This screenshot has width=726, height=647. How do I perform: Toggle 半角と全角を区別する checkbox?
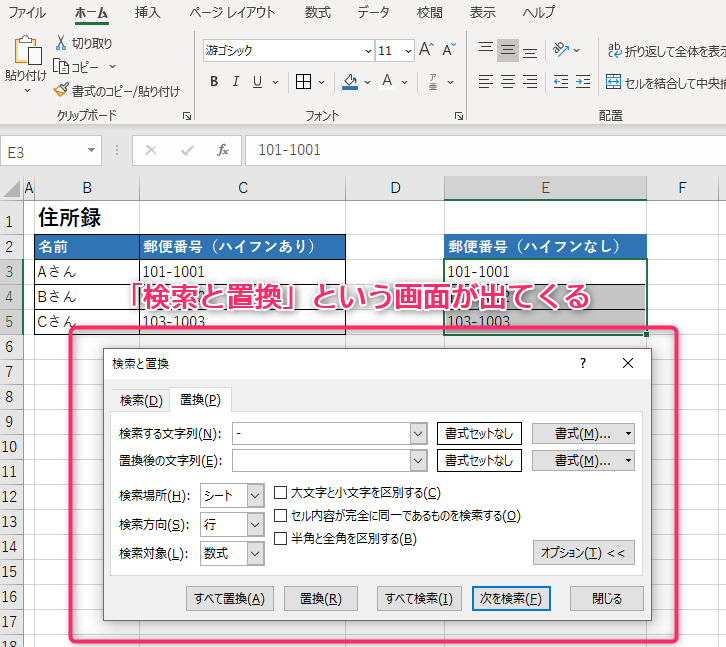(281, 539)
